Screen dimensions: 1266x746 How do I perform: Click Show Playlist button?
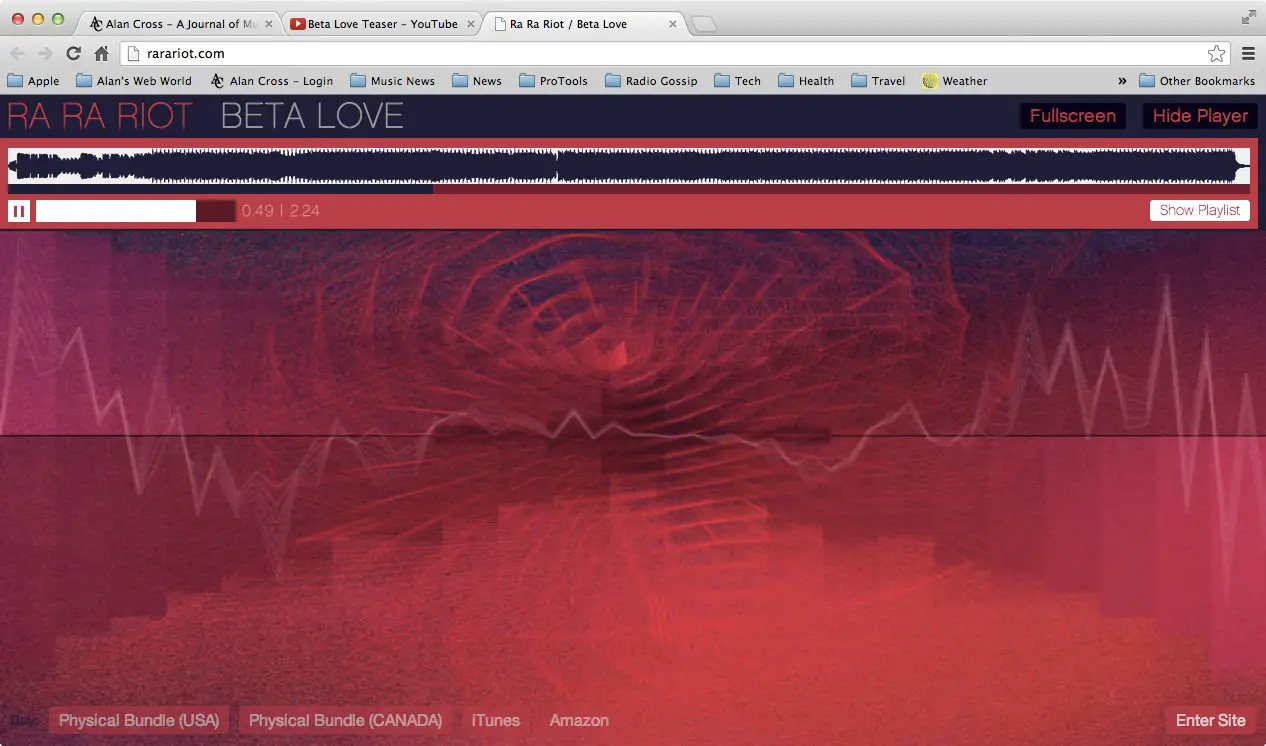pos(1199,210)
